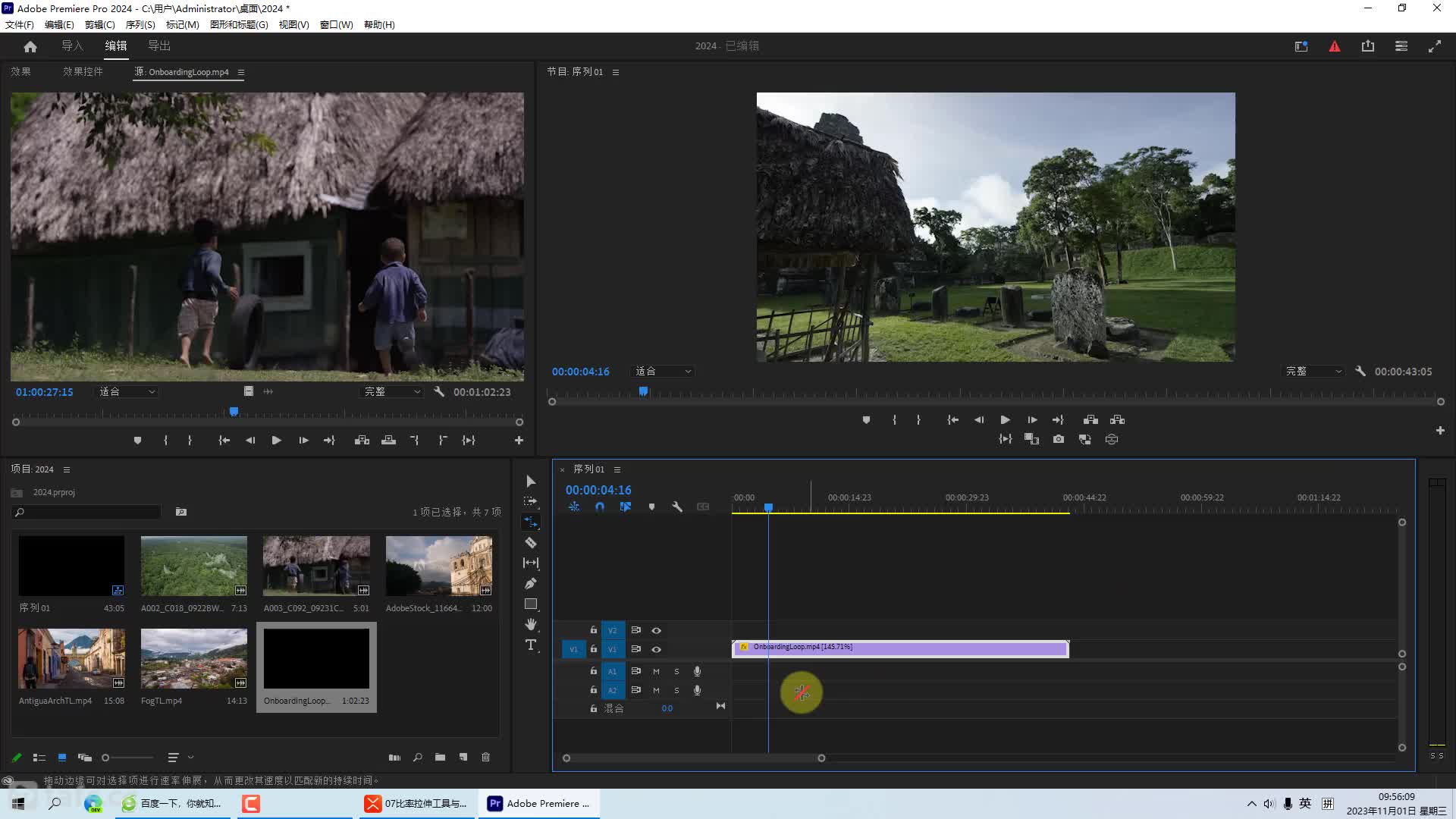
Task: Select the Slip tool
Action: click(531, 563)
